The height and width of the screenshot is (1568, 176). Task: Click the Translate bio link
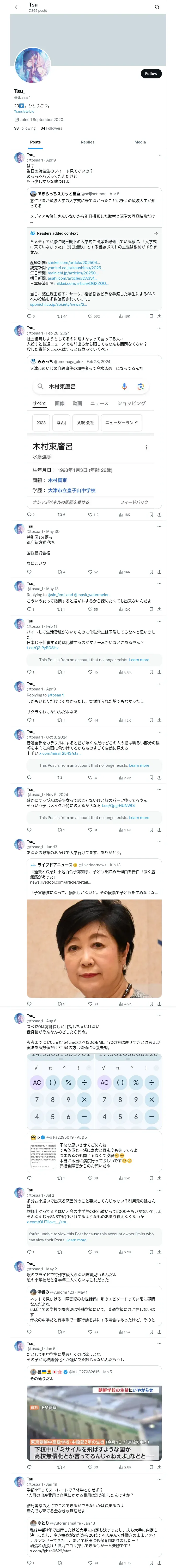(x=24, y=111)
